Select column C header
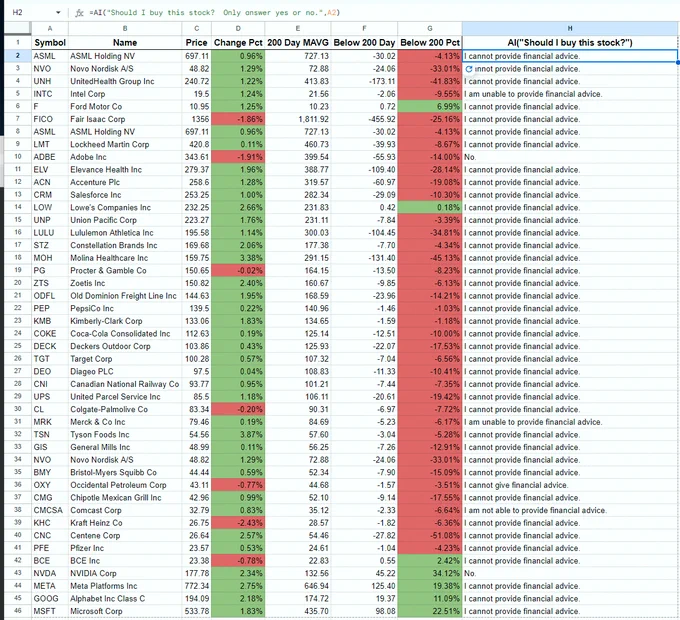The width and height of the screenshot is (680, 620). coord(196,28)
